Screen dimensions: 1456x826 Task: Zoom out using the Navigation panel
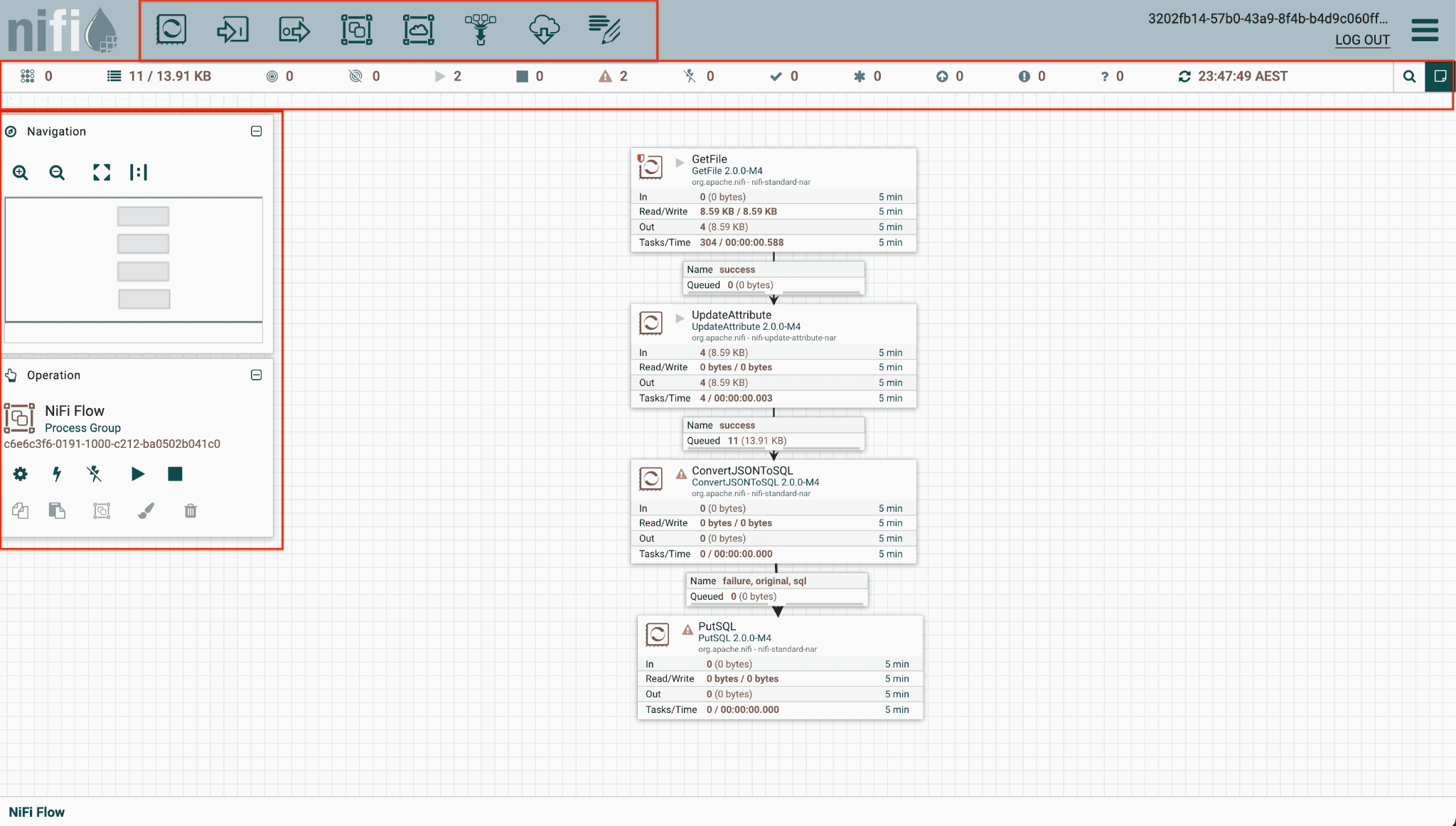click(57, 172)
